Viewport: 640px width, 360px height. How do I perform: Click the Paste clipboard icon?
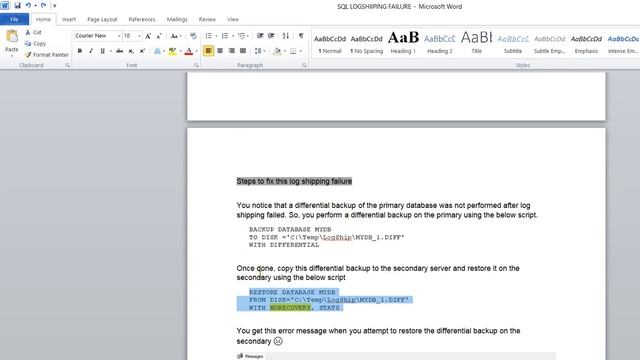(x=11, y=37)
